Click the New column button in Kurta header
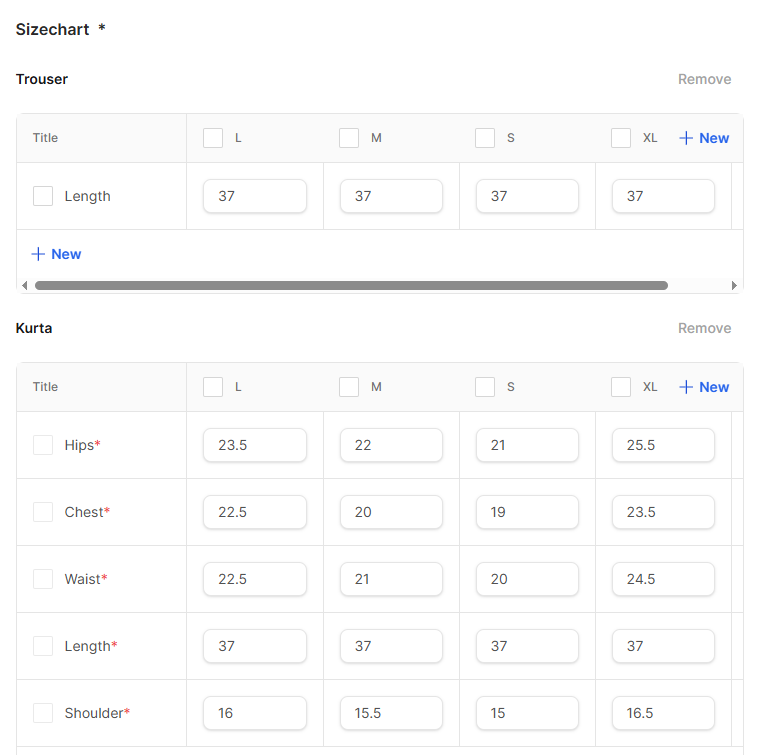Image resolution: width=763 pixels, height=755 pixels. pos(704,387)
